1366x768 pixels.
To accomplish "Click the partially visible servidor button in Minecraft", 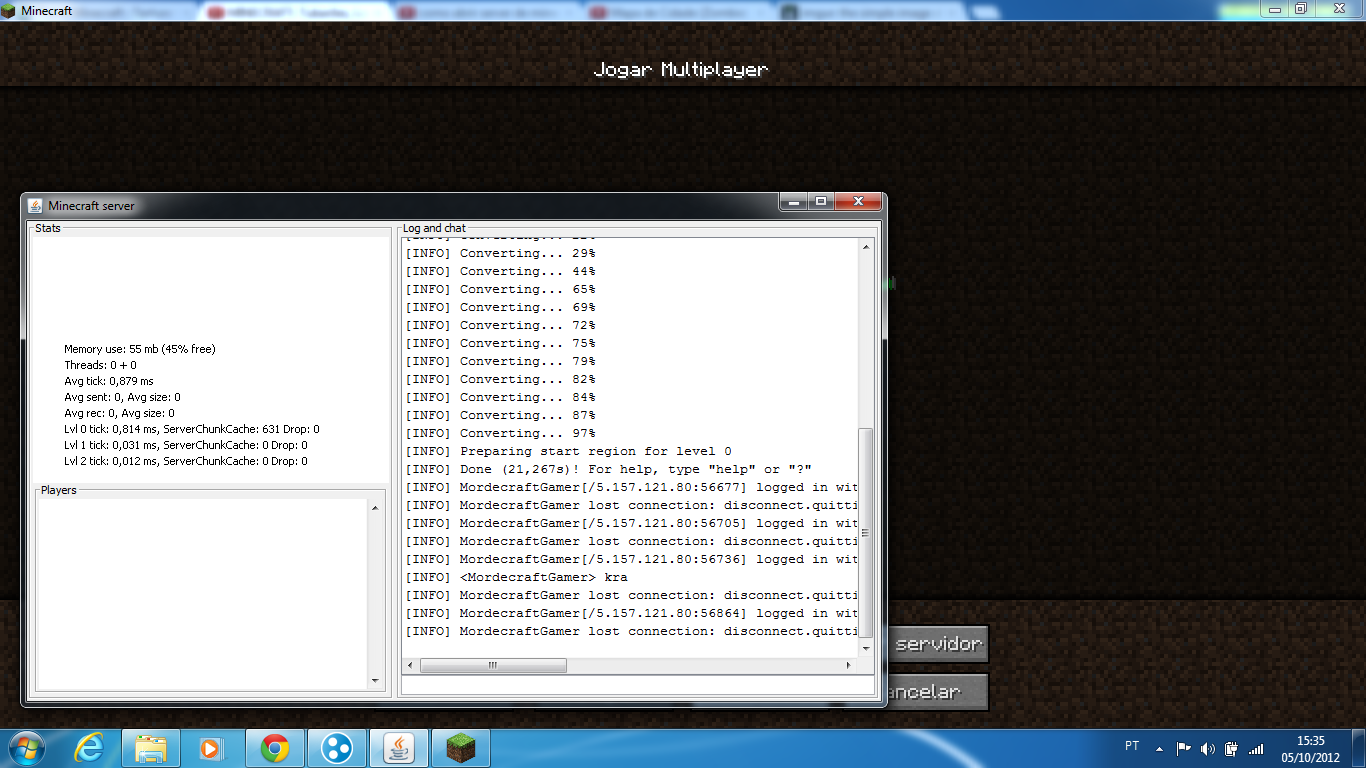I will [x=937, y=644].
